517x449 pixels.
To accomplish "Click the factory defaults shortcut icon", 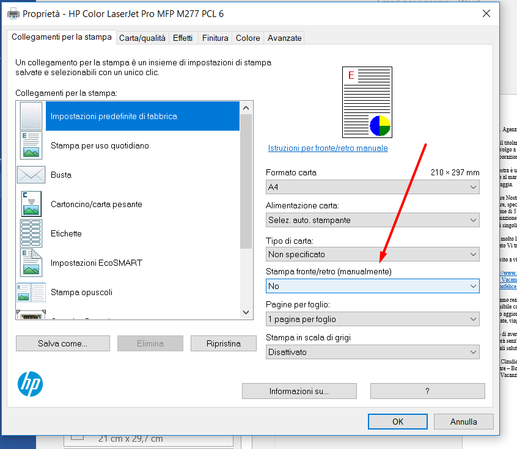I will [x=31, y=116].
